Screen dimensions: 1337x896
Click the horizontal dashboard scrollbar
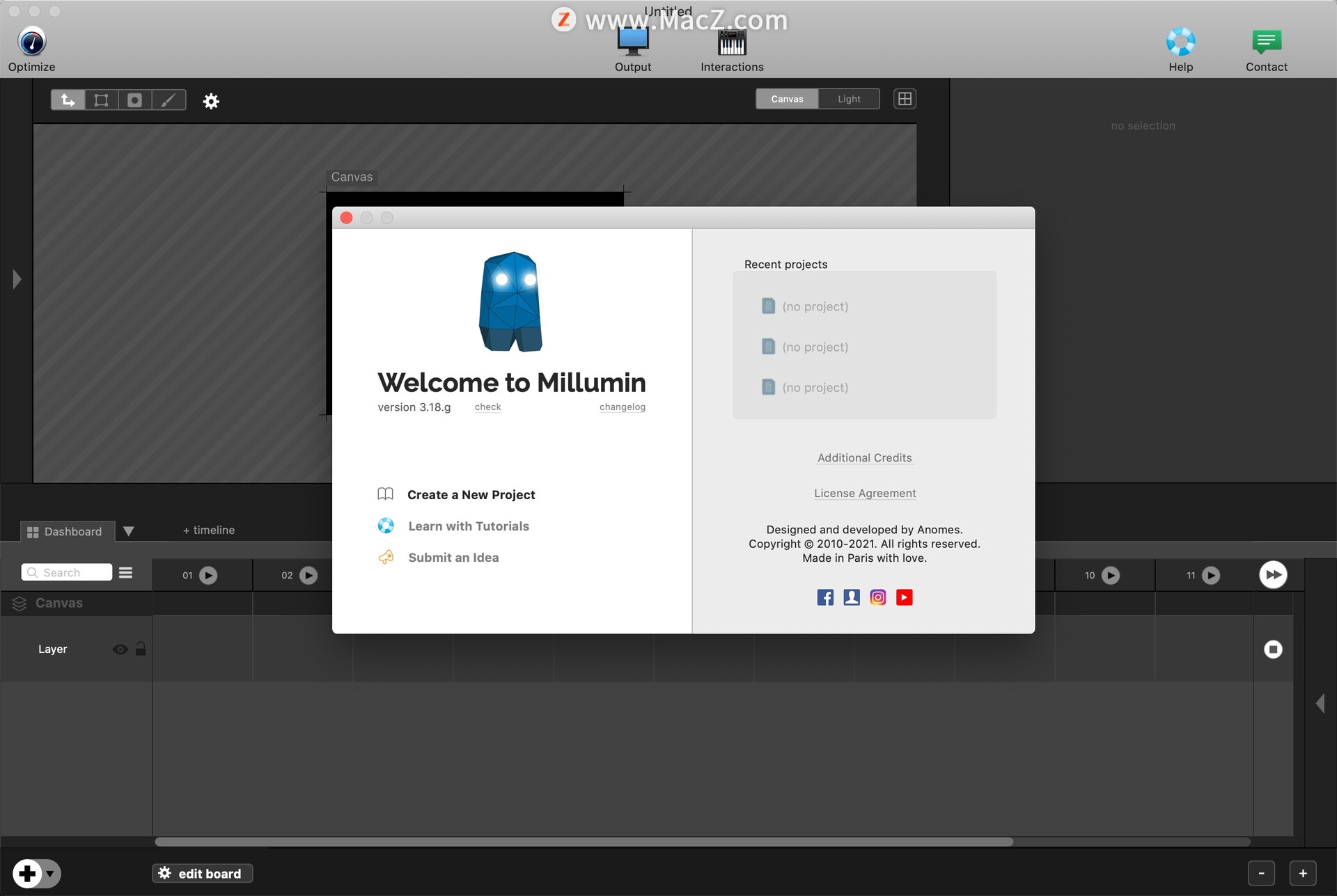[584, 842]
